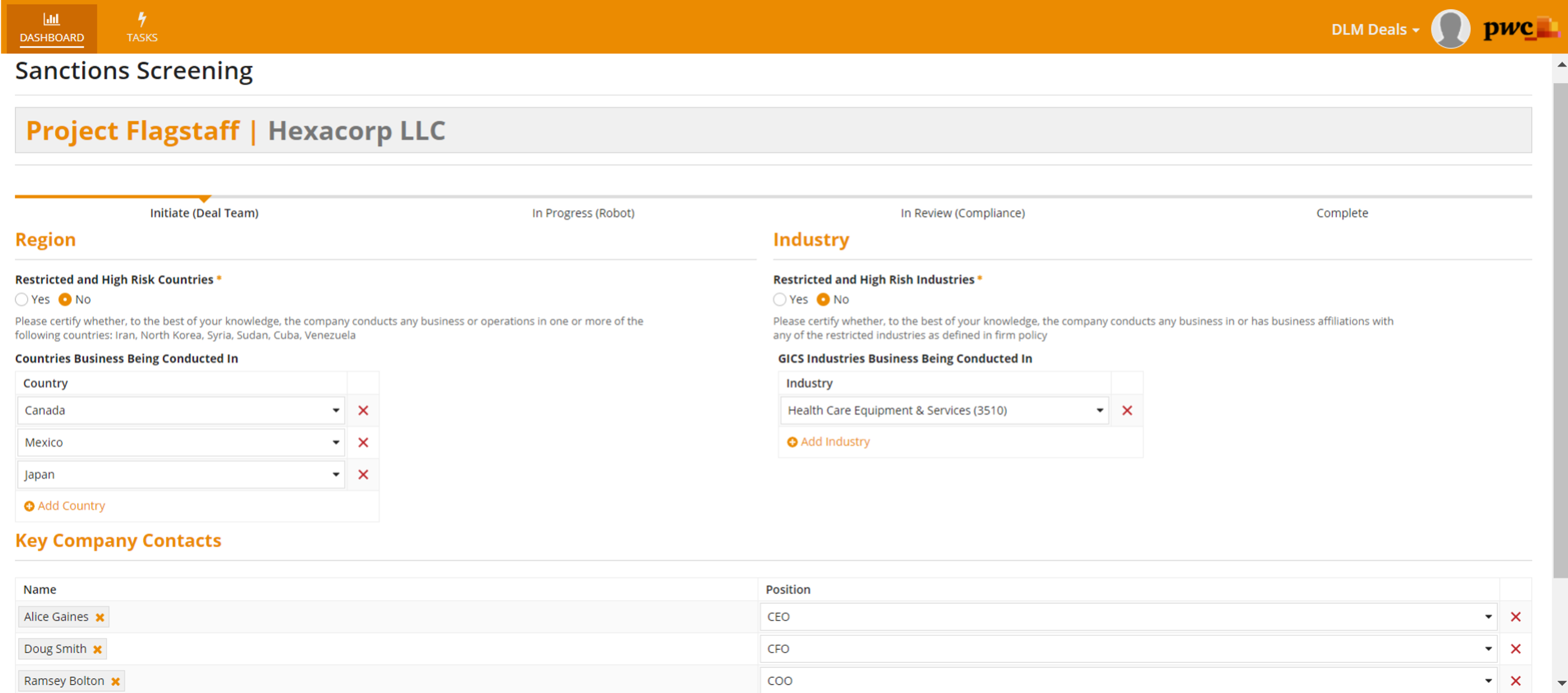The height and width of the screenshot is (693, 1568).
Task: Open the CFO position dropdown
Action: 1129,648
